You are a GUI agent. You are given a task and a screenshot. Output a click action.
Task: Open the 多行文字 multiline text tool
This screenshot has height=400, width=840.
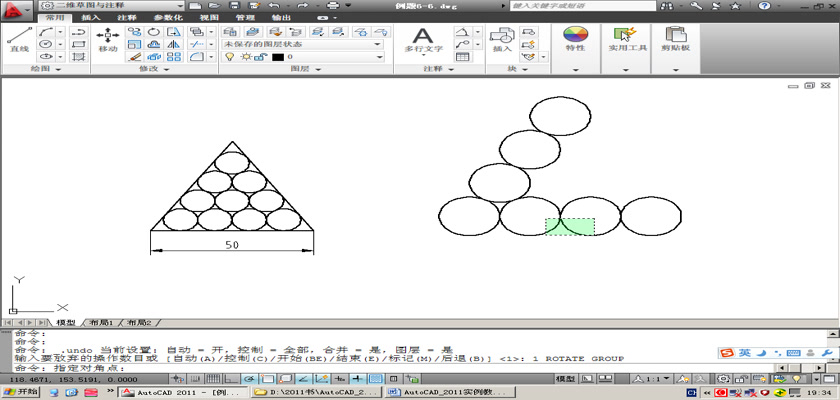tap(423, 40)
